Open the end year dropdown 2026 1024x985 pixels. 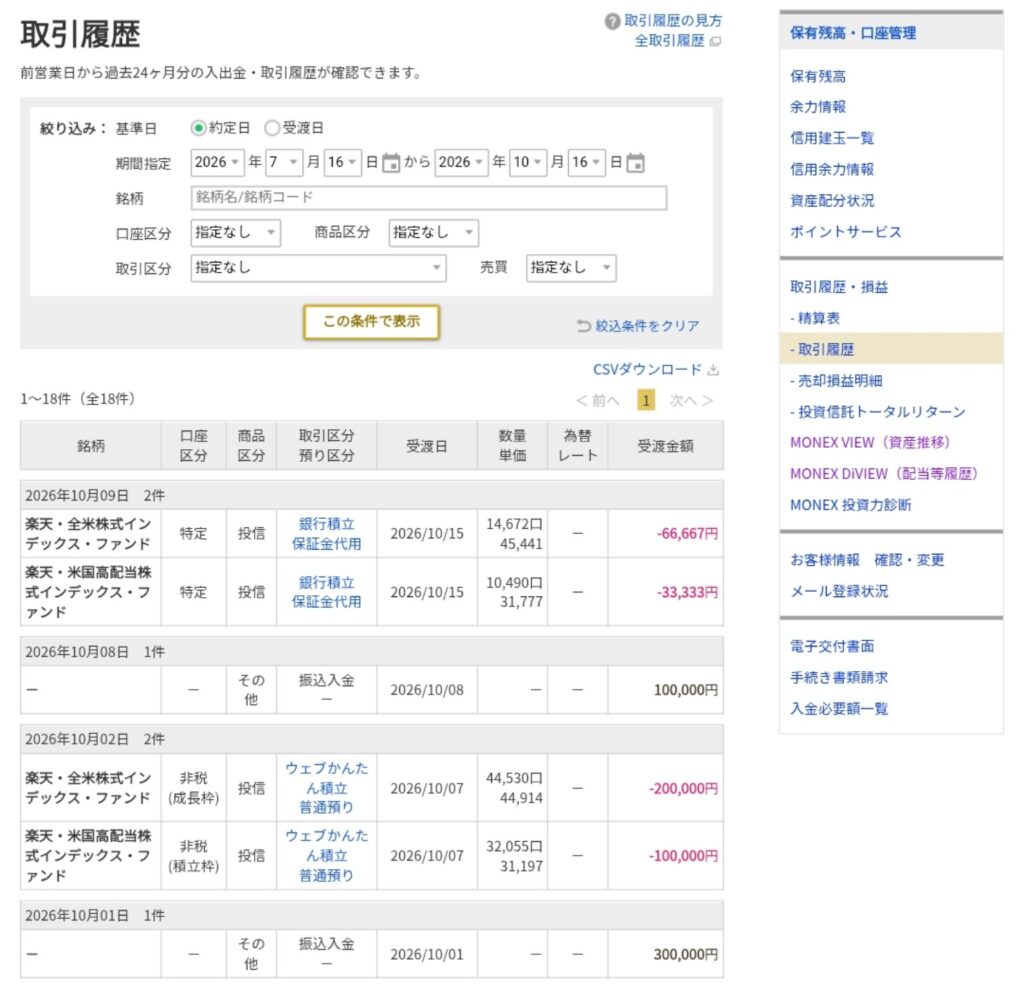pyautogui.click(x=461, y=163)
